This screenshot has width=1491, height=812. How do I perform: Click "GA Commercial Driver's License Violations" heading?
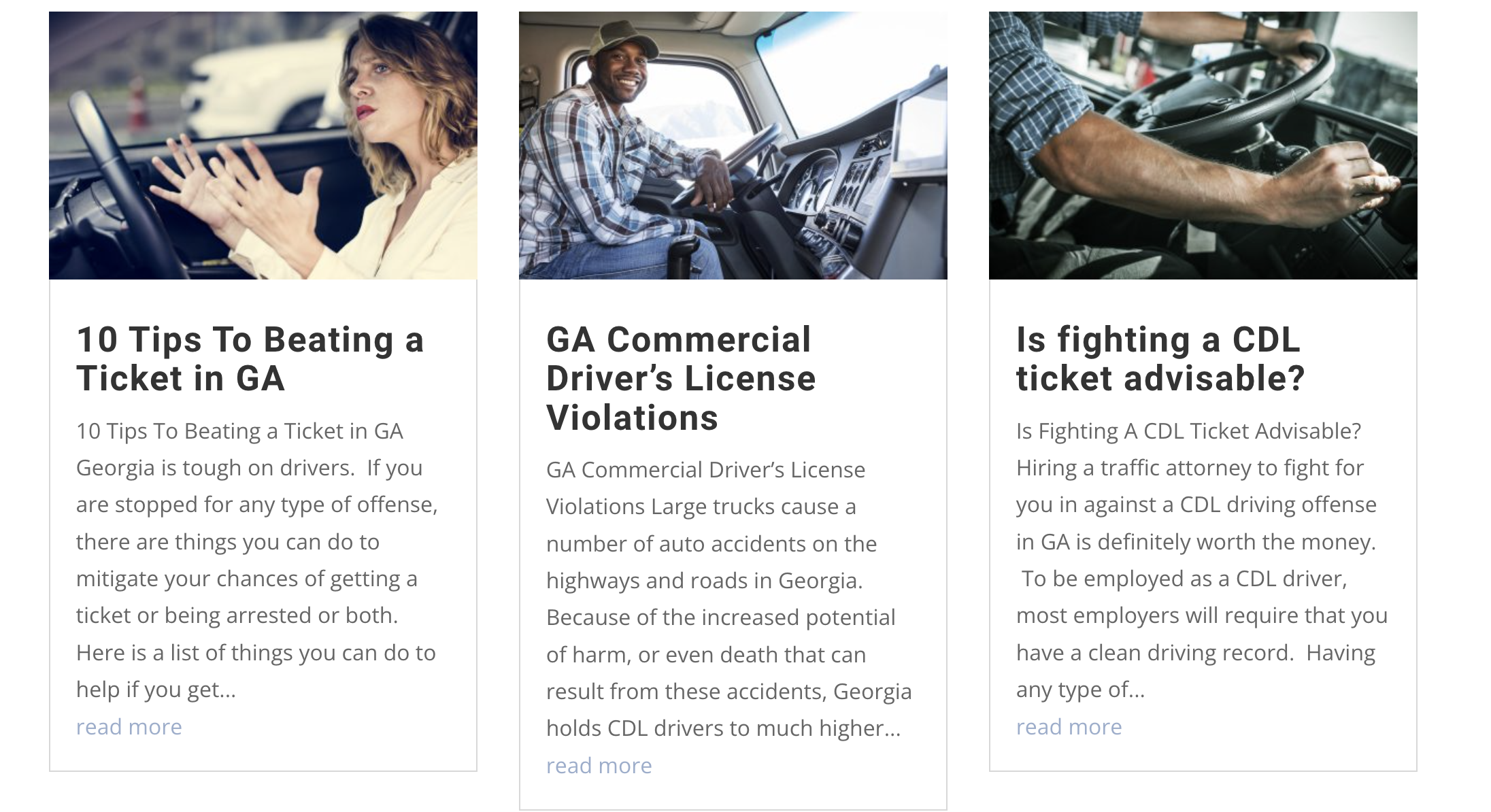coord(681,378)
